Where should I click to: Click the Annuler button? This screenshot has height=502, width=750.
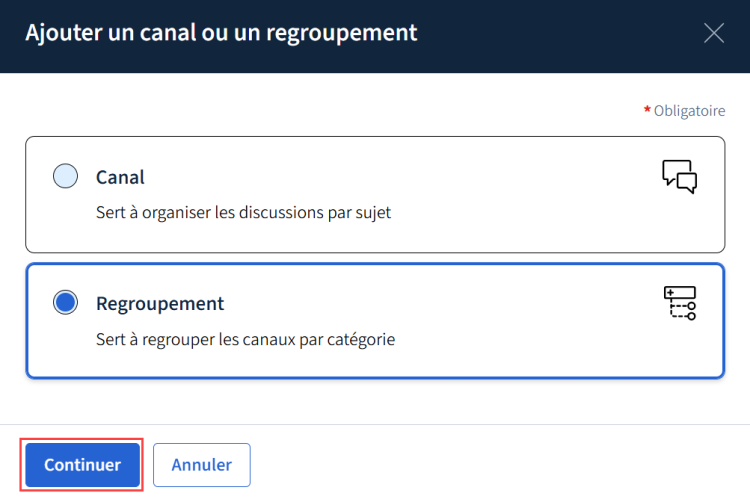click(202, 465)
